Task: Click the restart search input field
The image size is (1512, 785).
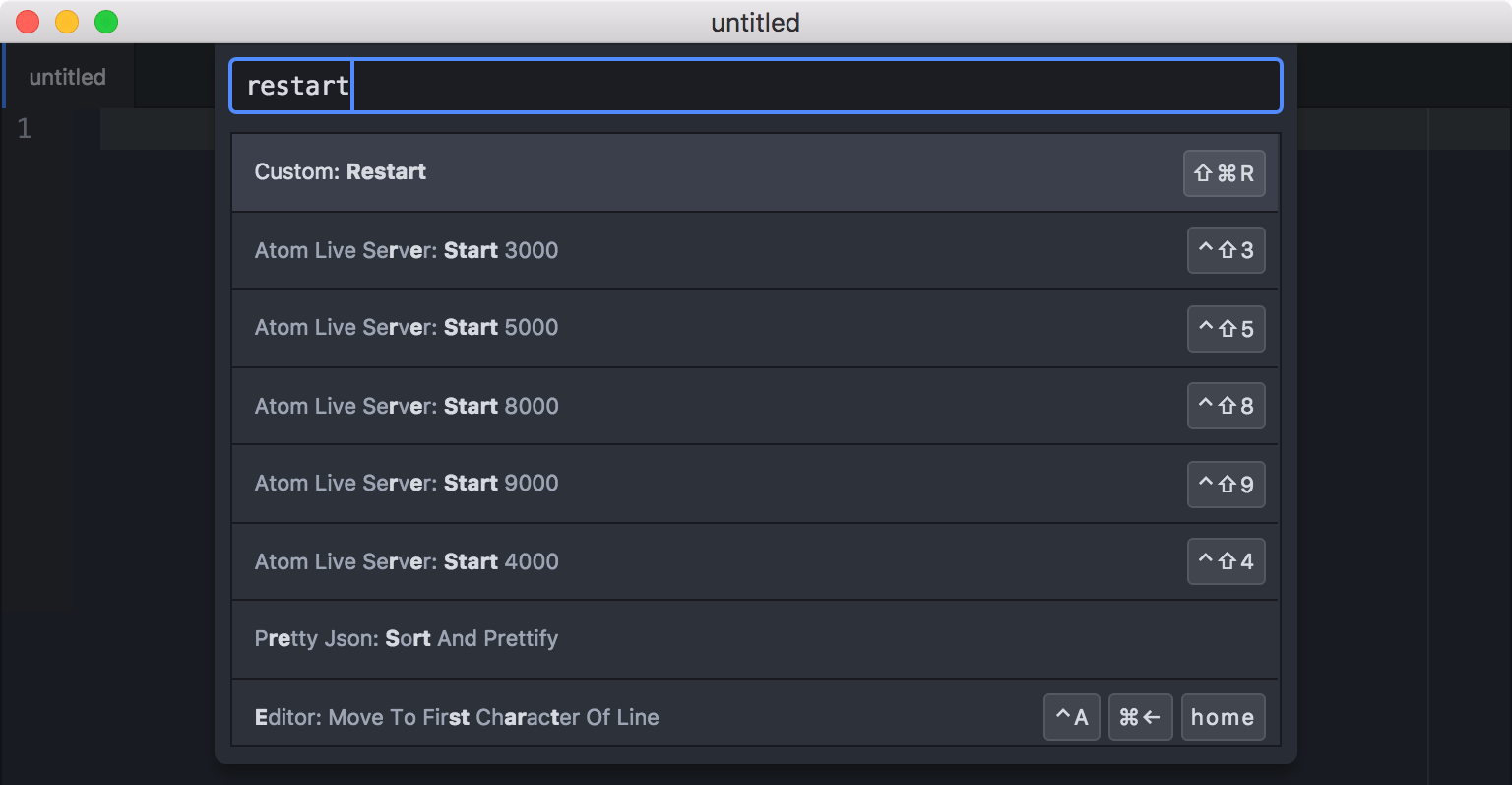Action: coord(755,86)
